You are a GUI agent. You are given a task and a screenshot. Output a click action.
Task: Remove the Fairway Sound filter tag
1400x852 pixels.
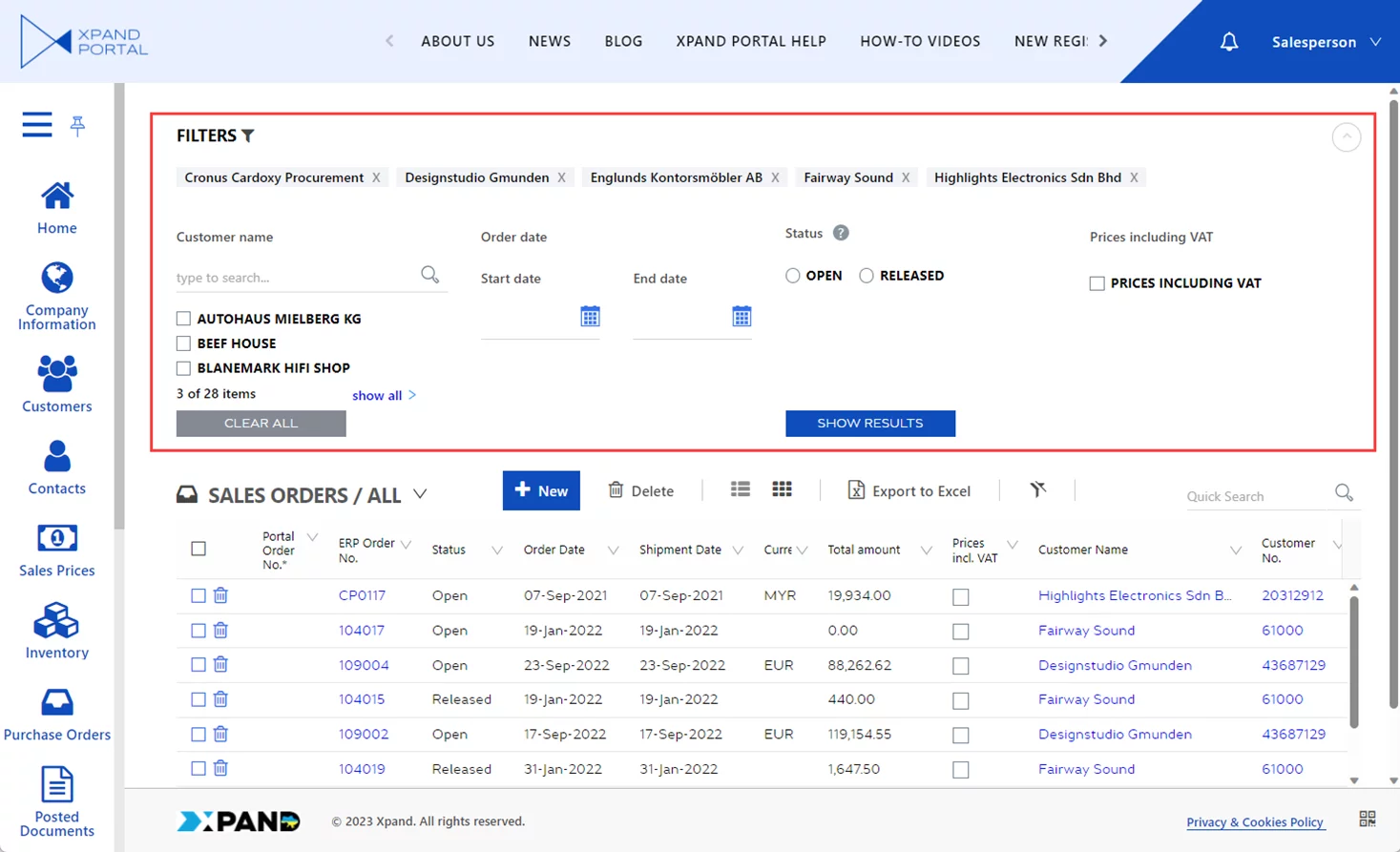[906, 177]
